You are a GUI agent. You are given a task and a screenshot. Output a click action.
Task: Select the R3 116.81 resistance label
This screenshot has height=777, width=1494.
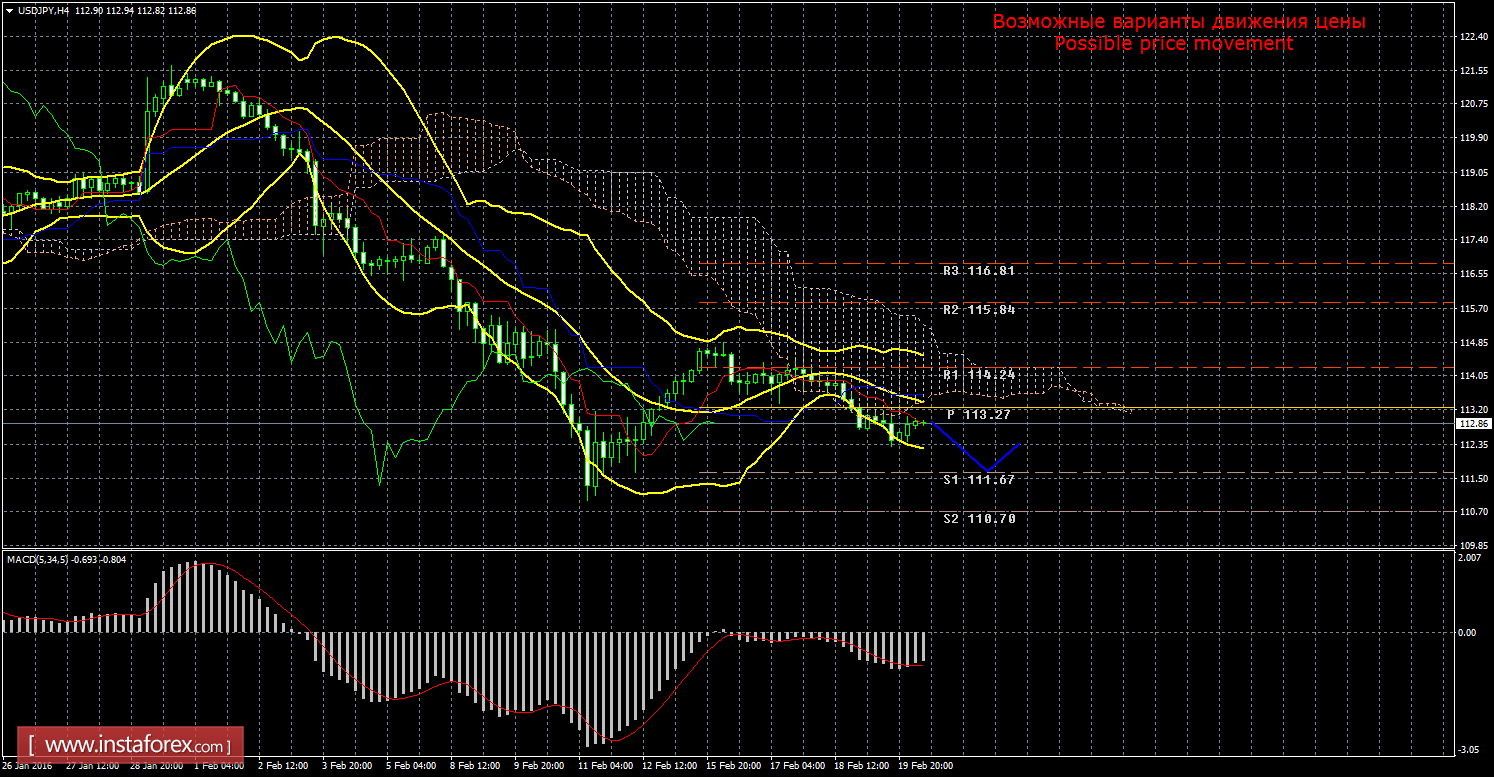[979, 271]
